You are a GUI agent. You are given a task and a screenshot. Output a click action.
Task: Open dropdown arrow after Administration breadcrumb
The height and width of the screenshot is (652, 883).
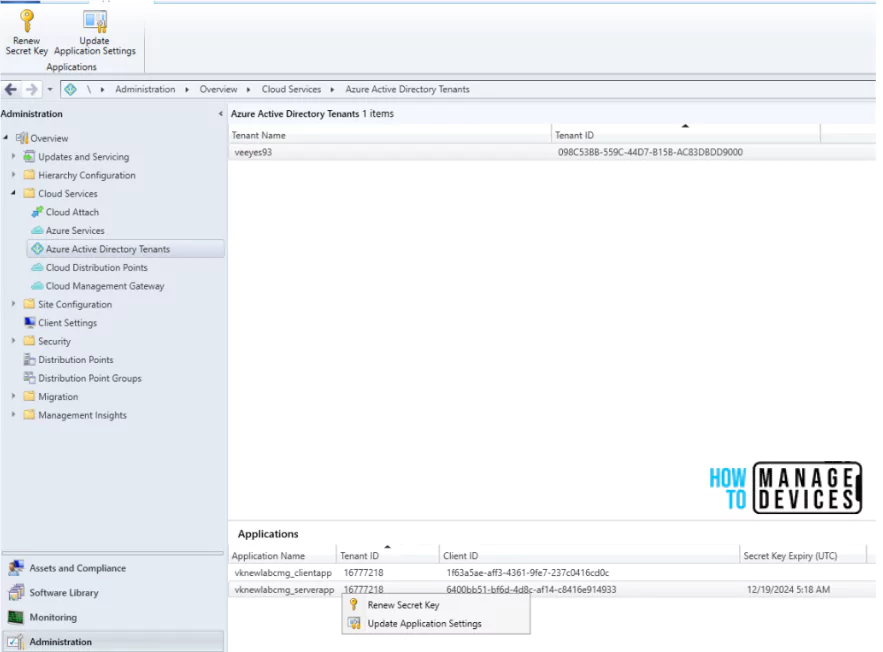[x=187, y=89]
